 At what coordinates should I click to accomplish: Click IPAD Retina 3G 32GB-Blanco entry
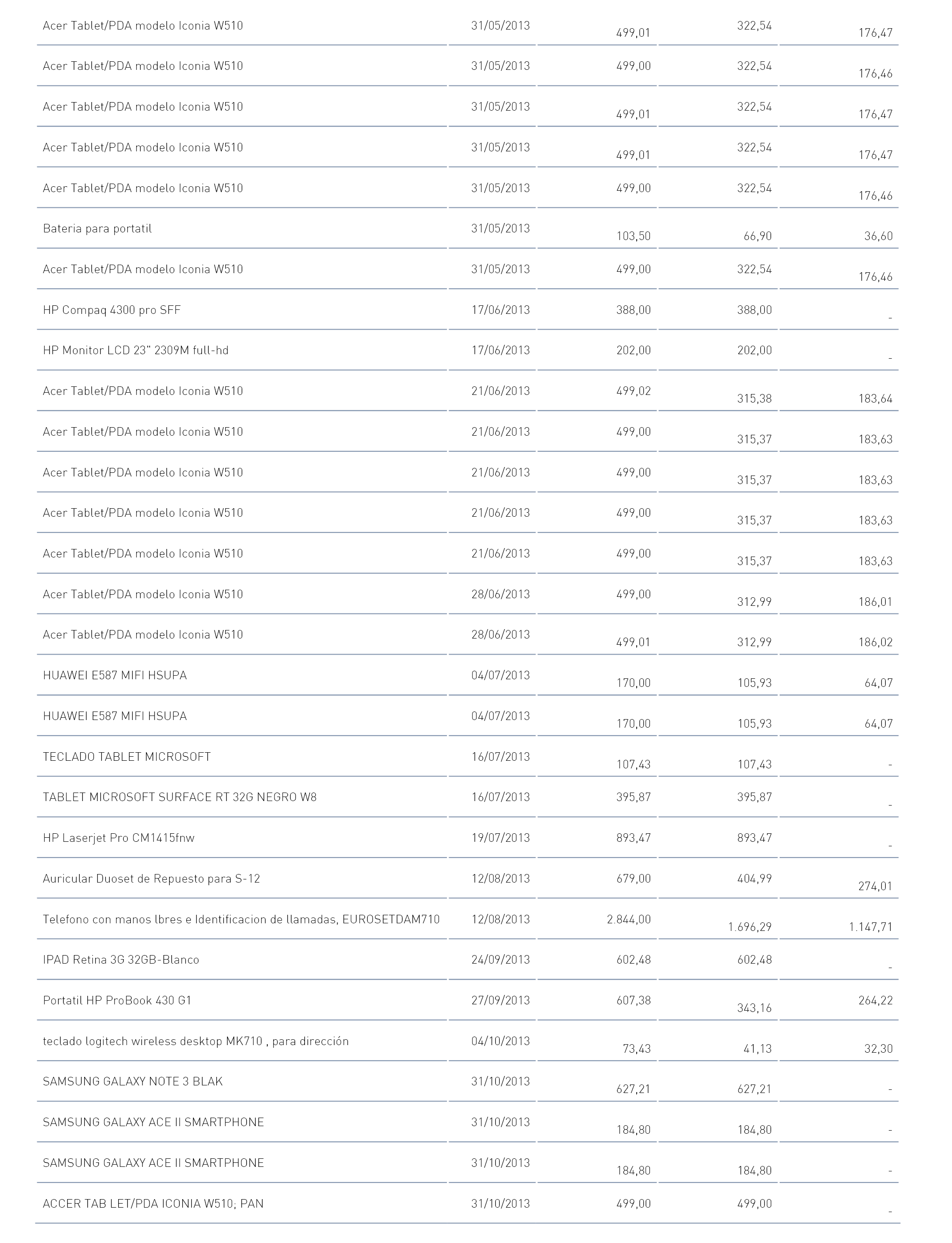pyautogui.click(x=121, y=960)
